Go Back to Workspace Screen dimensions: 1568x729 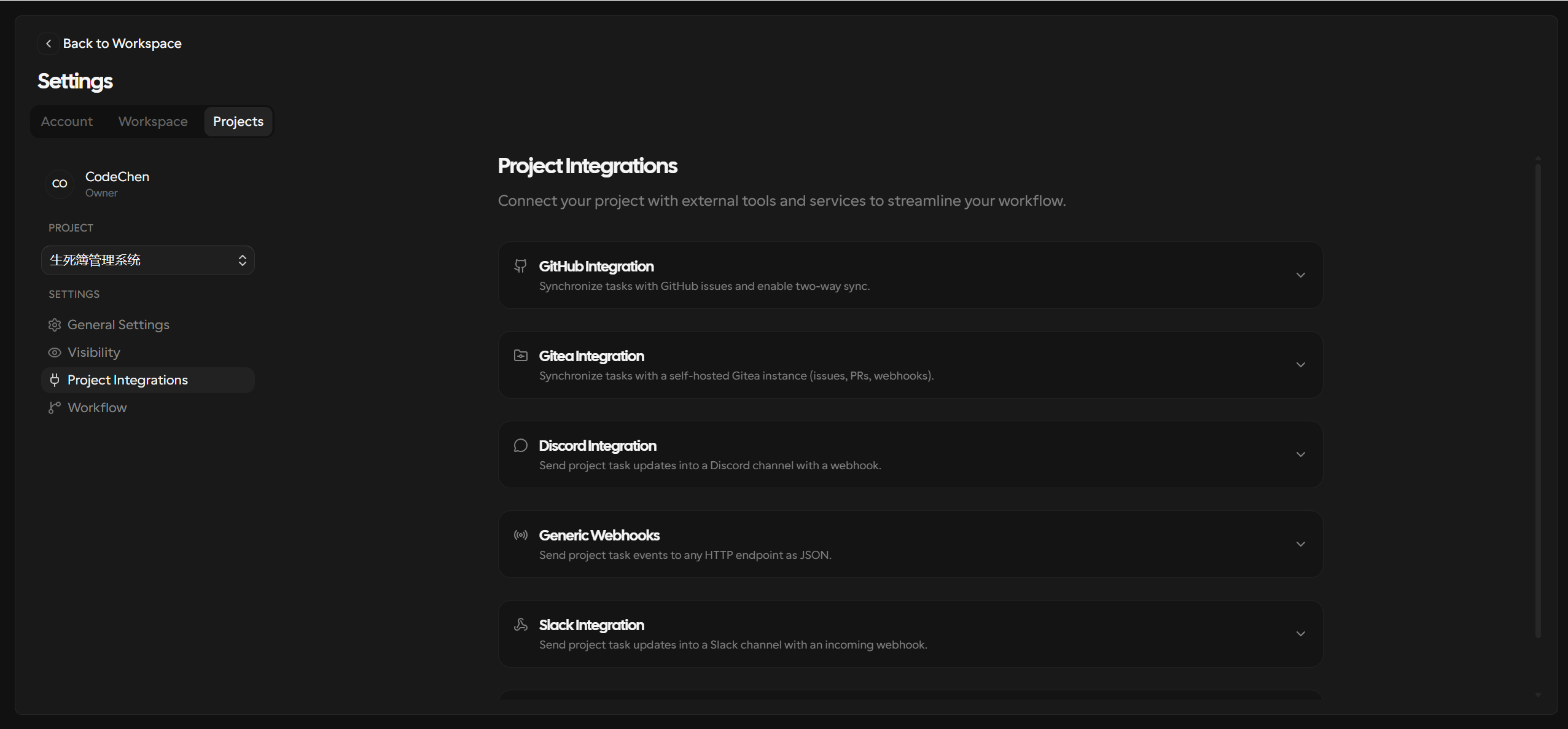122,44
